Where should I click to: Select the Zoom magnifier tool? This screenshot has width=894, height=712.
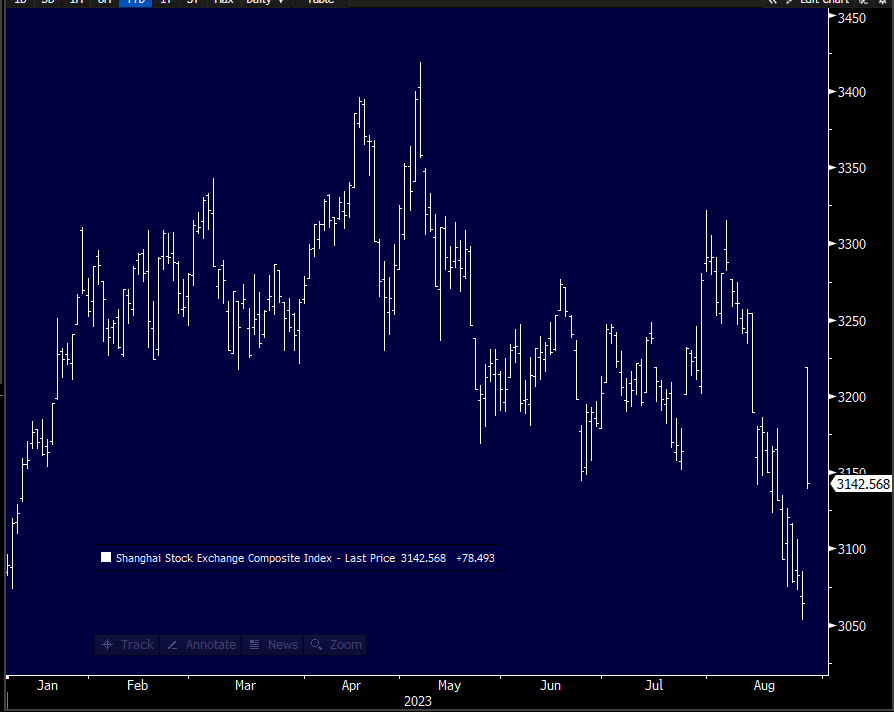click(x=335, y=645)
